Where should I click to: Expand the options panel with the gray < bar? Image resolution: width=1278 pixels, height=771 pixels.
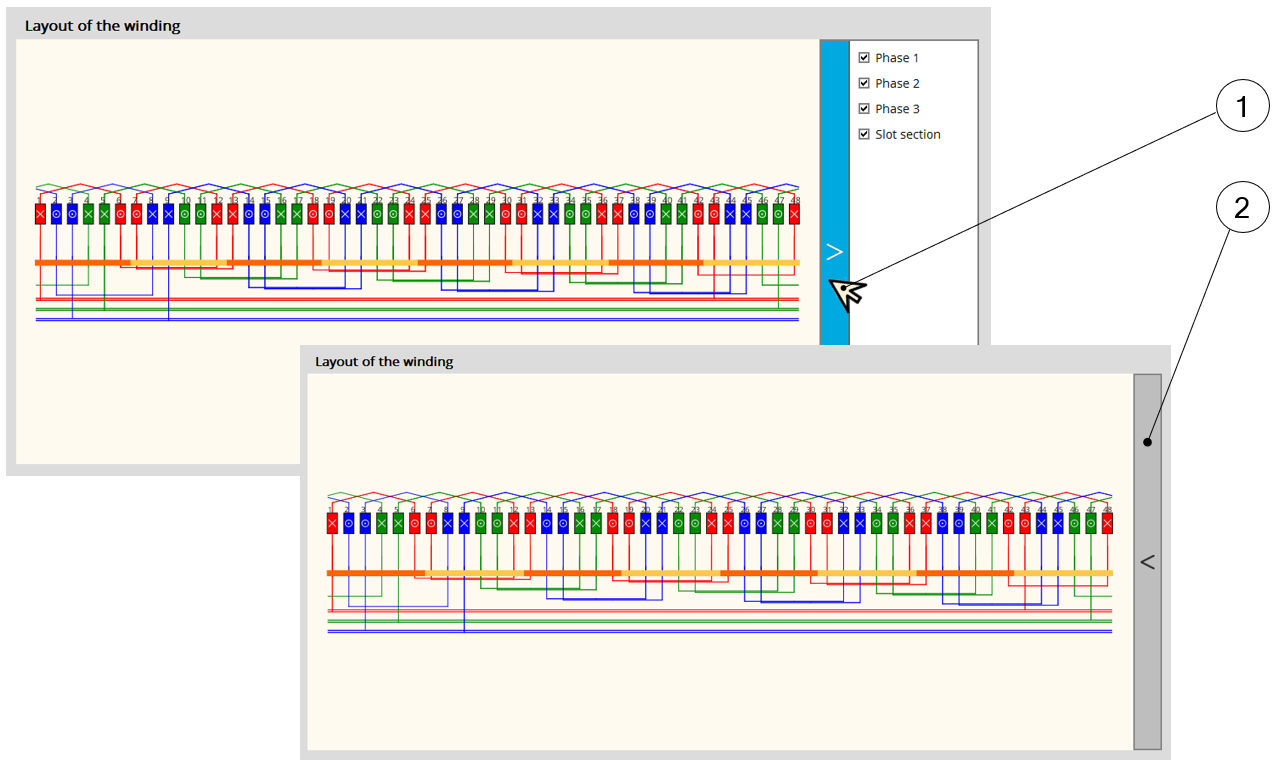coord(1147,562)
